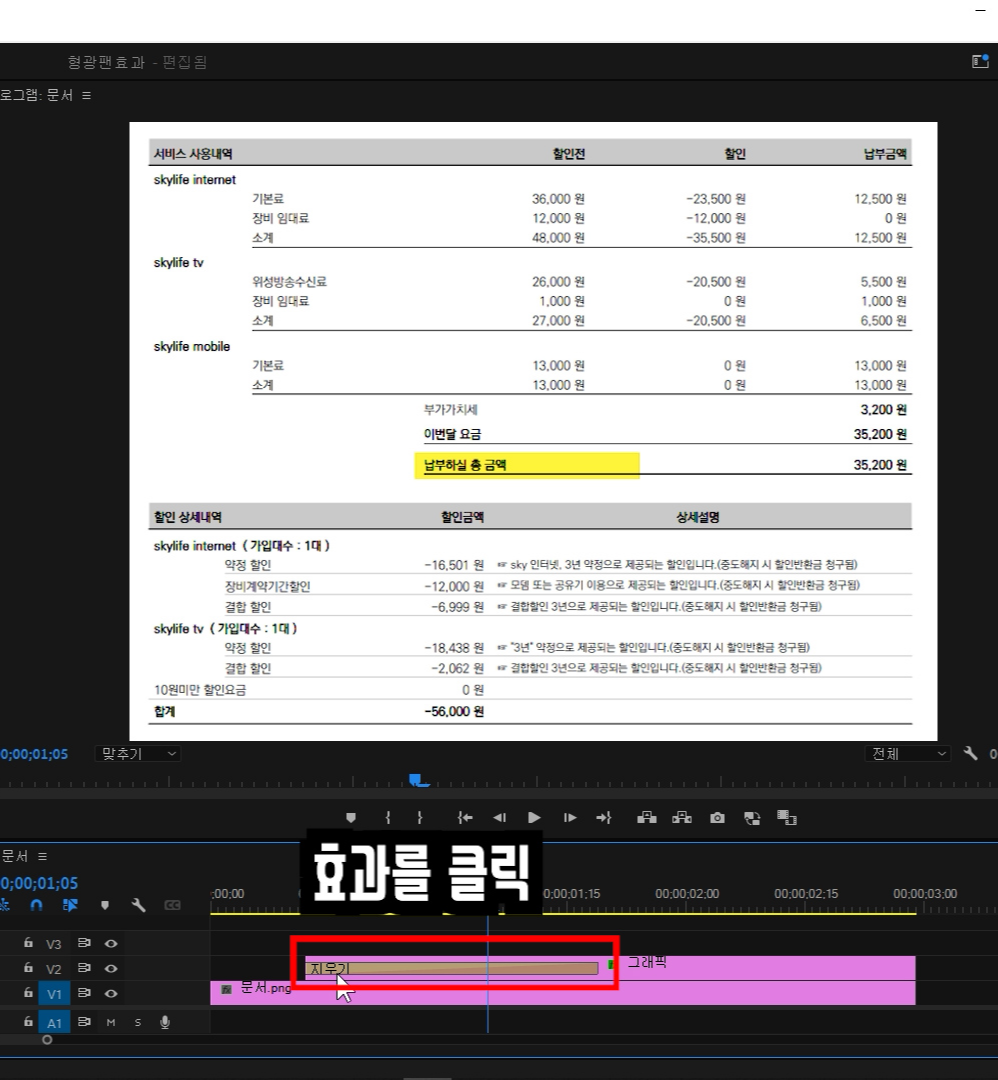Image resolution: width=998 pixels, height=1080 pixels.
Task: Step back one frame
Action: 500,818
